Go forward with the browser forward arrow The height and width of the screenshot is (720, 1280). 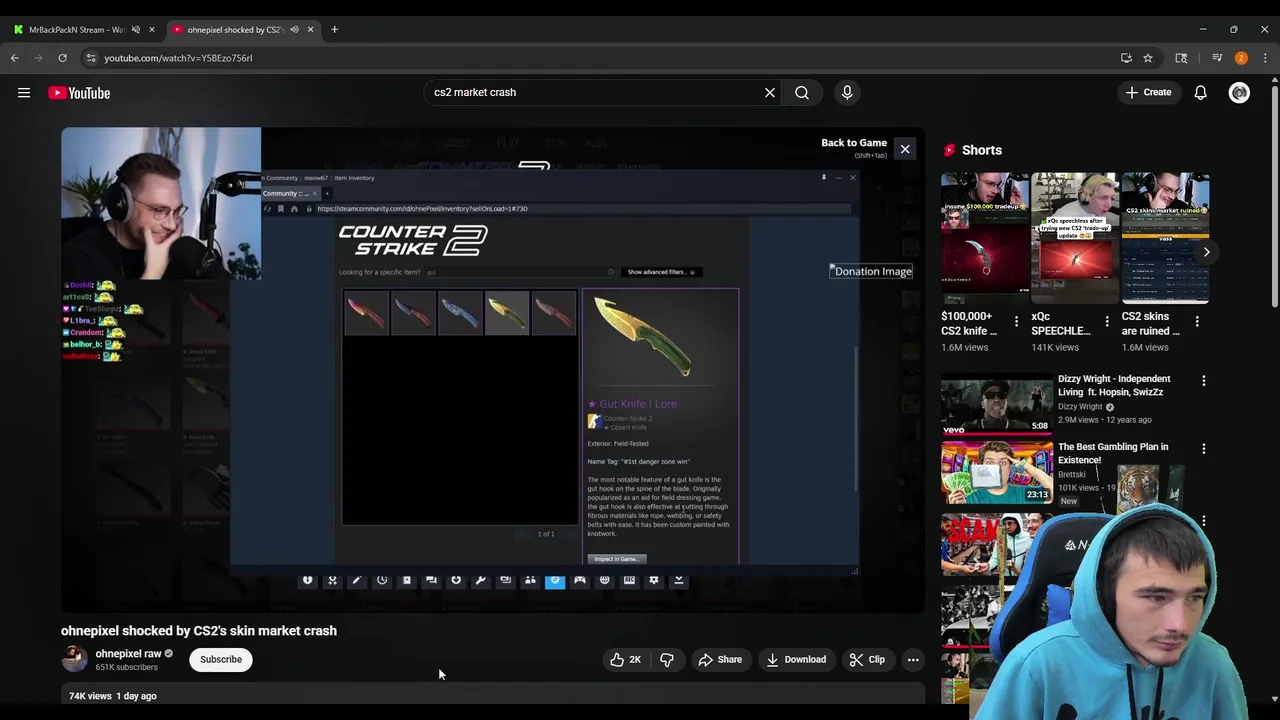38,58
